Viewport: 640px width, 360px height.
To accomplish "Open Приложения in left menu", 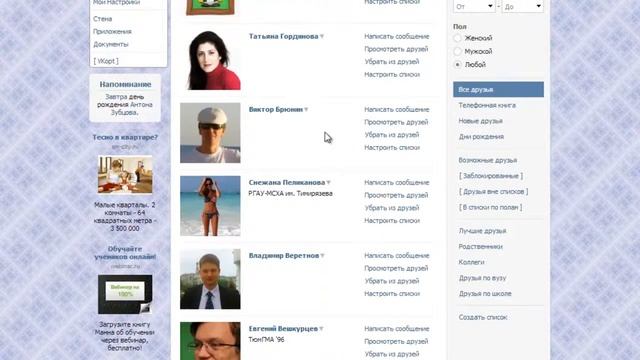I will pos(112,31).
